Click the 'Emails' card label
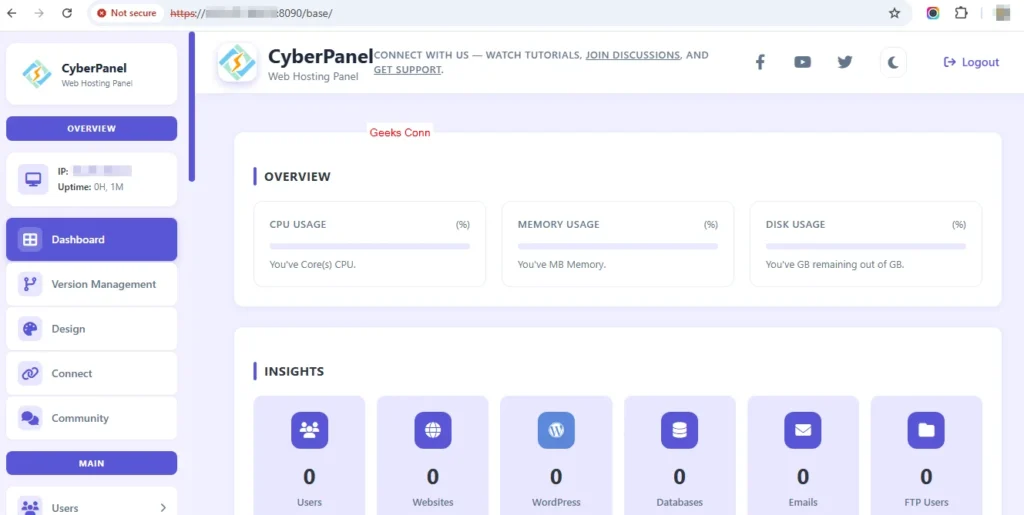 click(x=803, y=503)
